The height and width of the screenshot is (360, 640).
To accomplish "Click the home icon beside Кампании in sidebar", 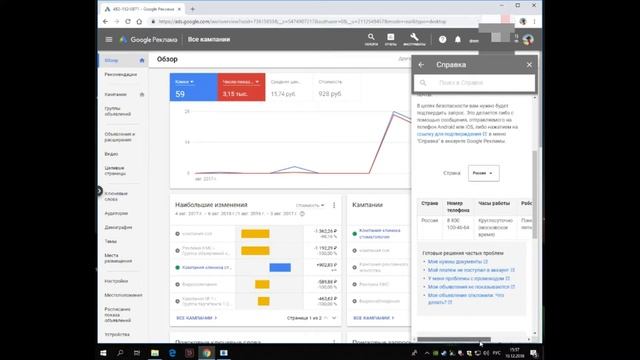I will tap(142, 94).
